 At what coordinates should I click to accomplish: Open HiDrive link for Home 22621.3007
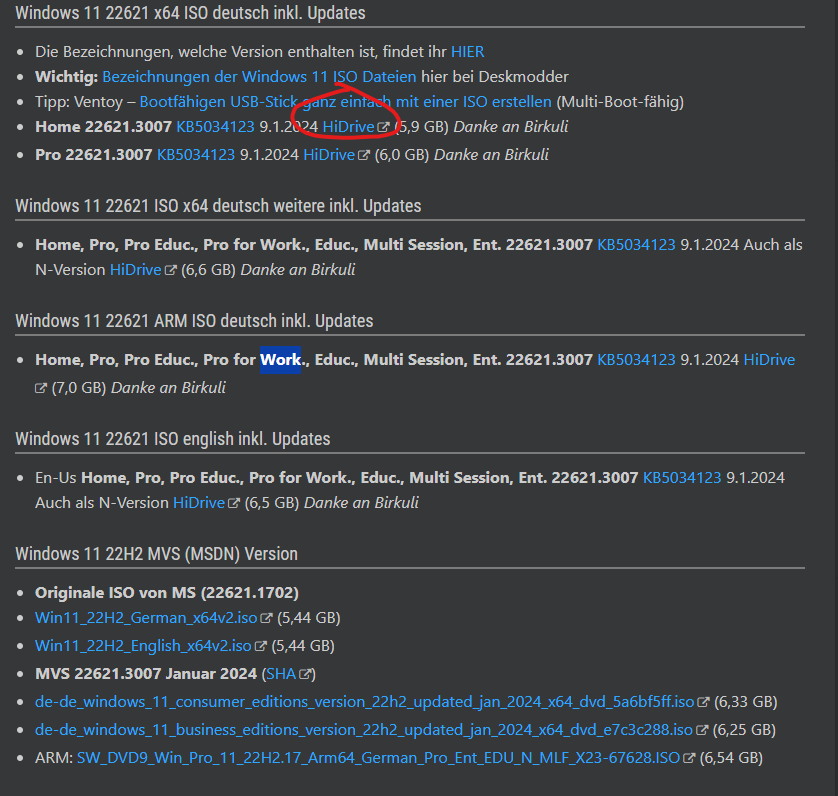348,127
